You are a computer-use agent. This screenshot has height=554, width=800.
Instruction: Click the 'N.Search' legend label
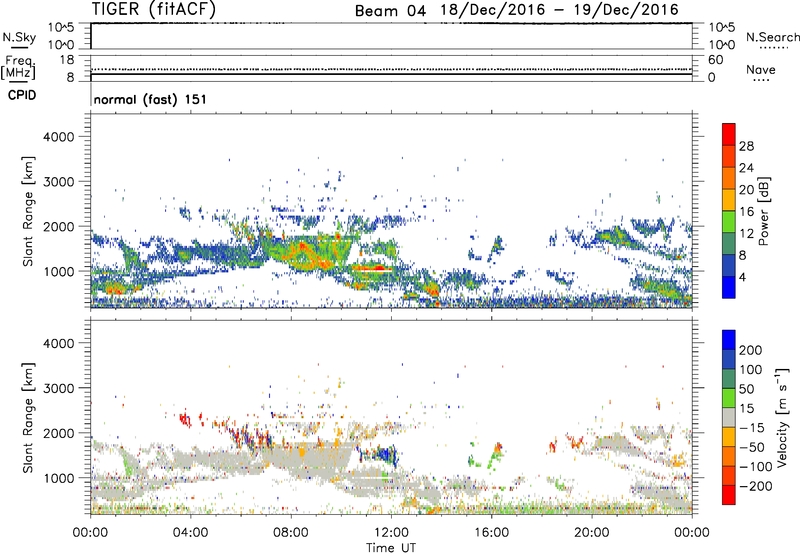(x=773, y=37)
